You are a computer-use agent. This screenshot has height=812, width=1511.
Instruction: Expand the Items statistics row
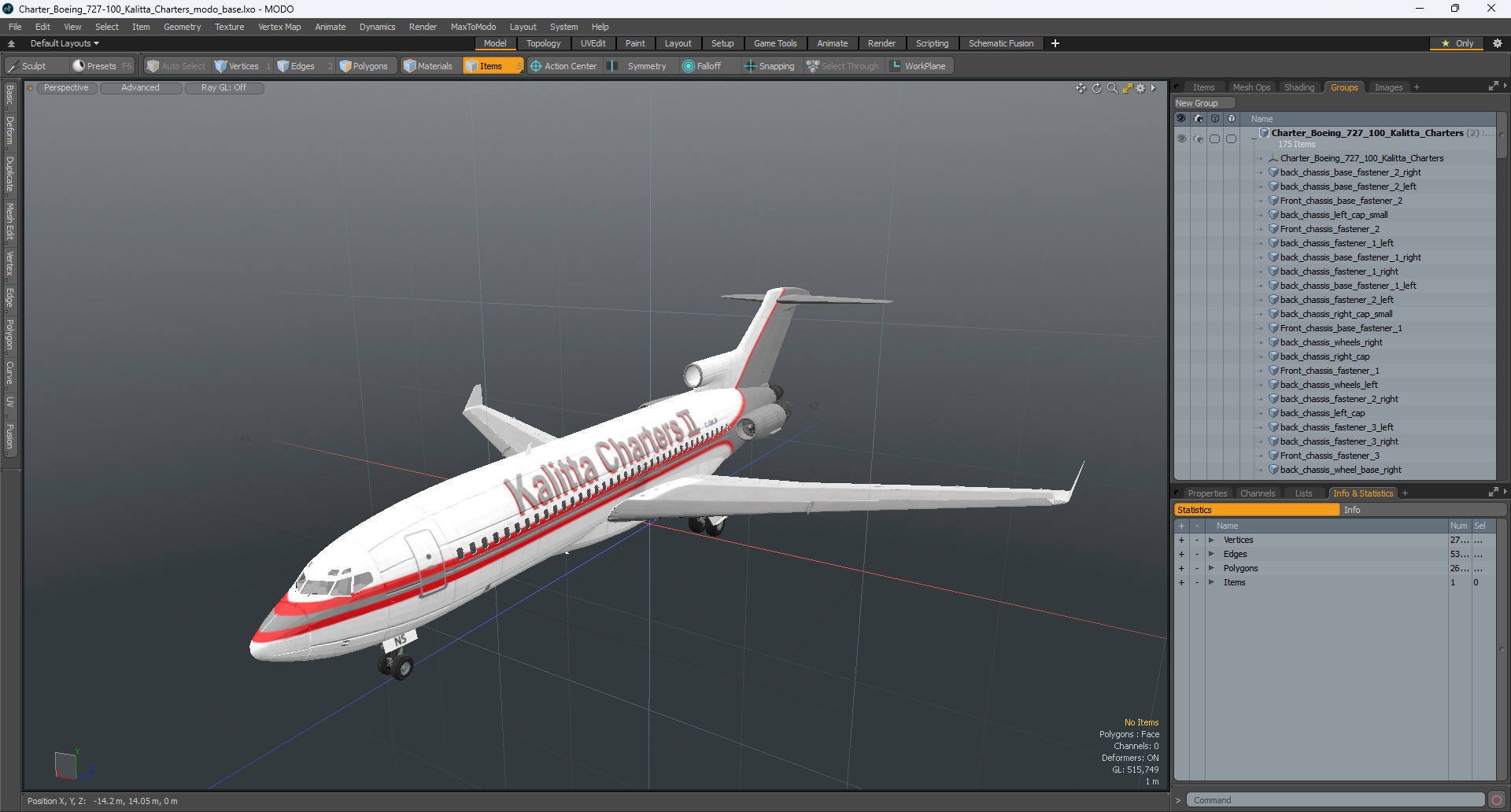(1211, 582)
